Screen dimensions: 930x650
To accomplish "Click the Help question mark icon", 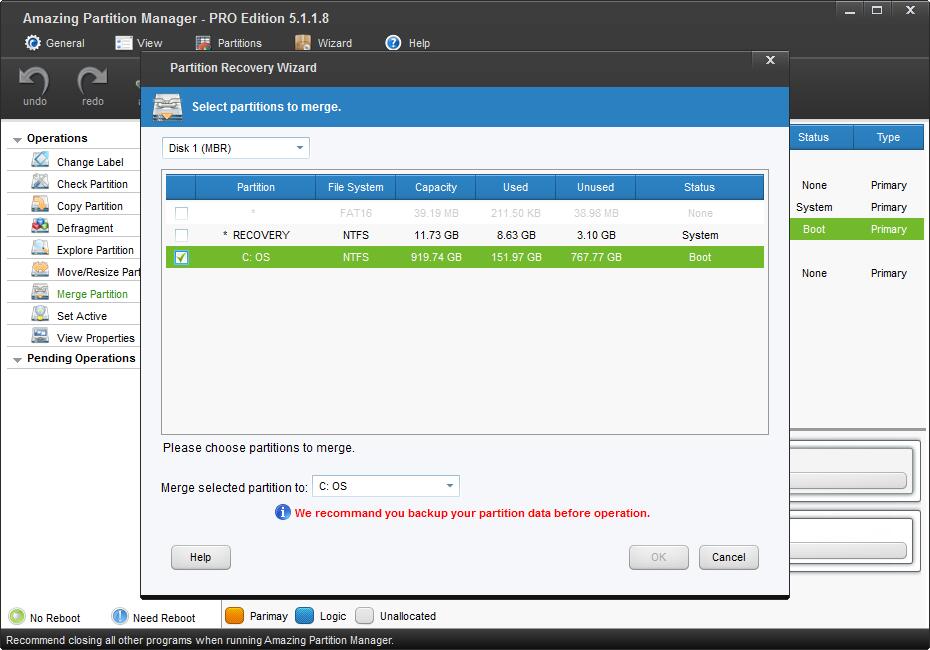I will [x=393, y=43].
